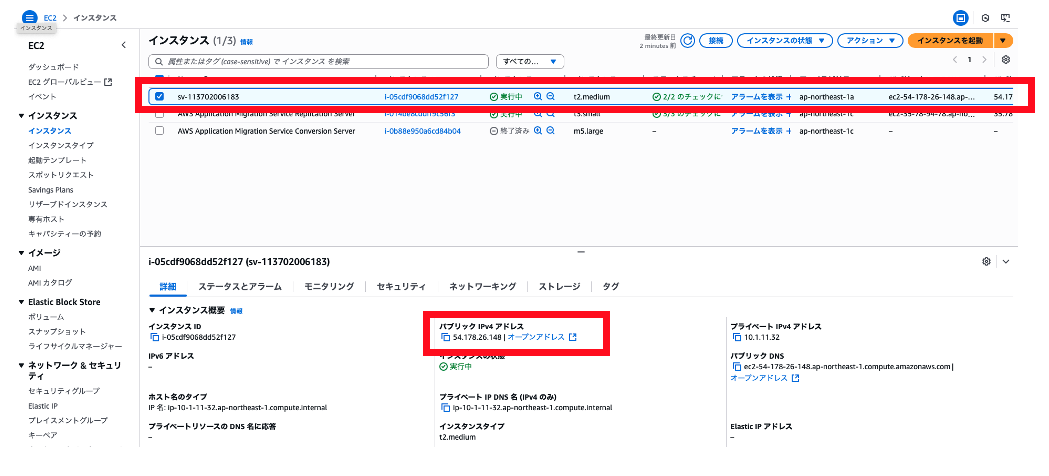This screenshot has height=476, width=1049.
Task: Click the zoom-out icon on sv-113702006183 row
Action: click(x=551, y=96)
